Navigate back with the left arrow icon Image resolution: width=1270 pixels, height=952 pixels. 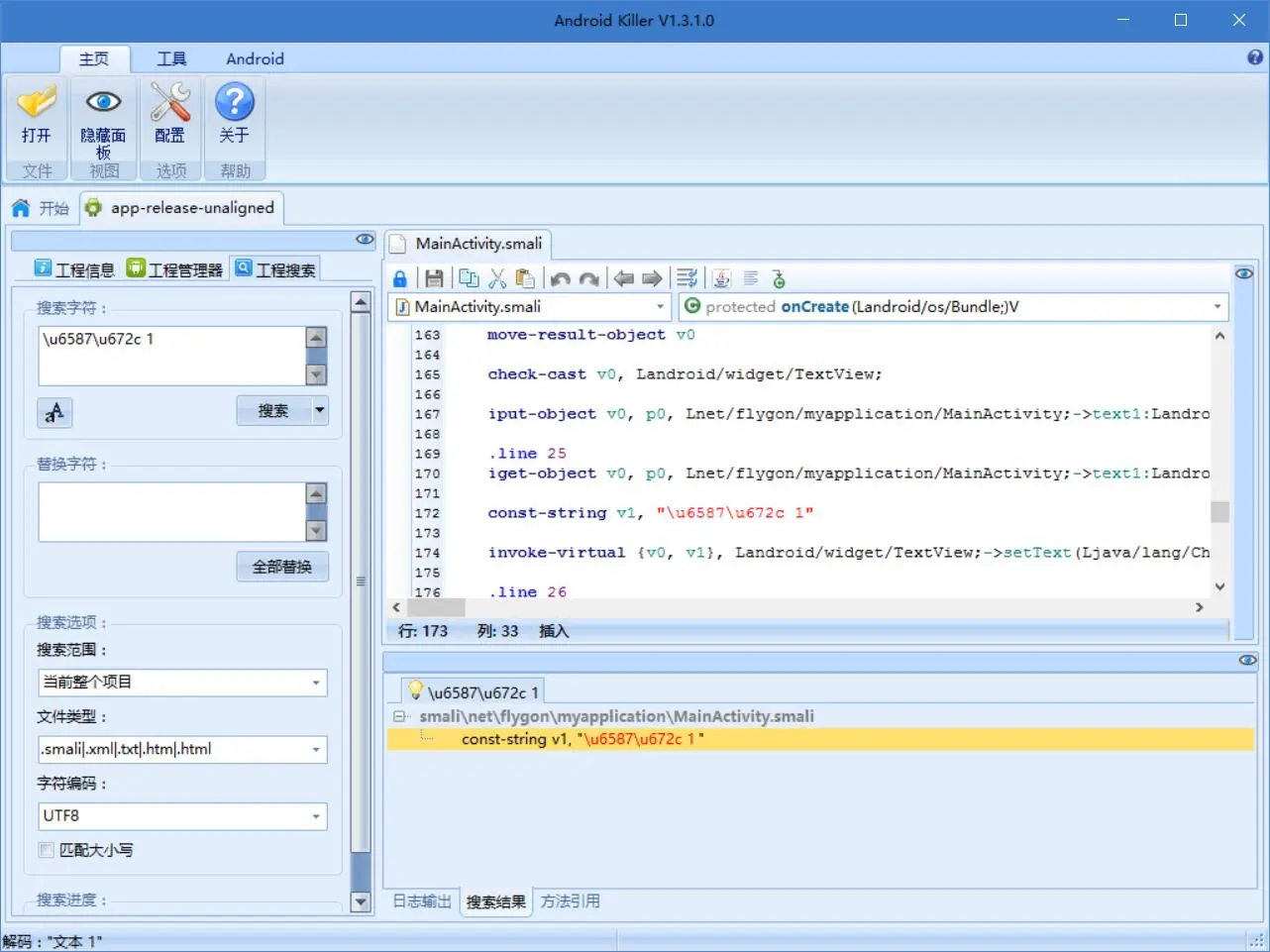[623, 279]
